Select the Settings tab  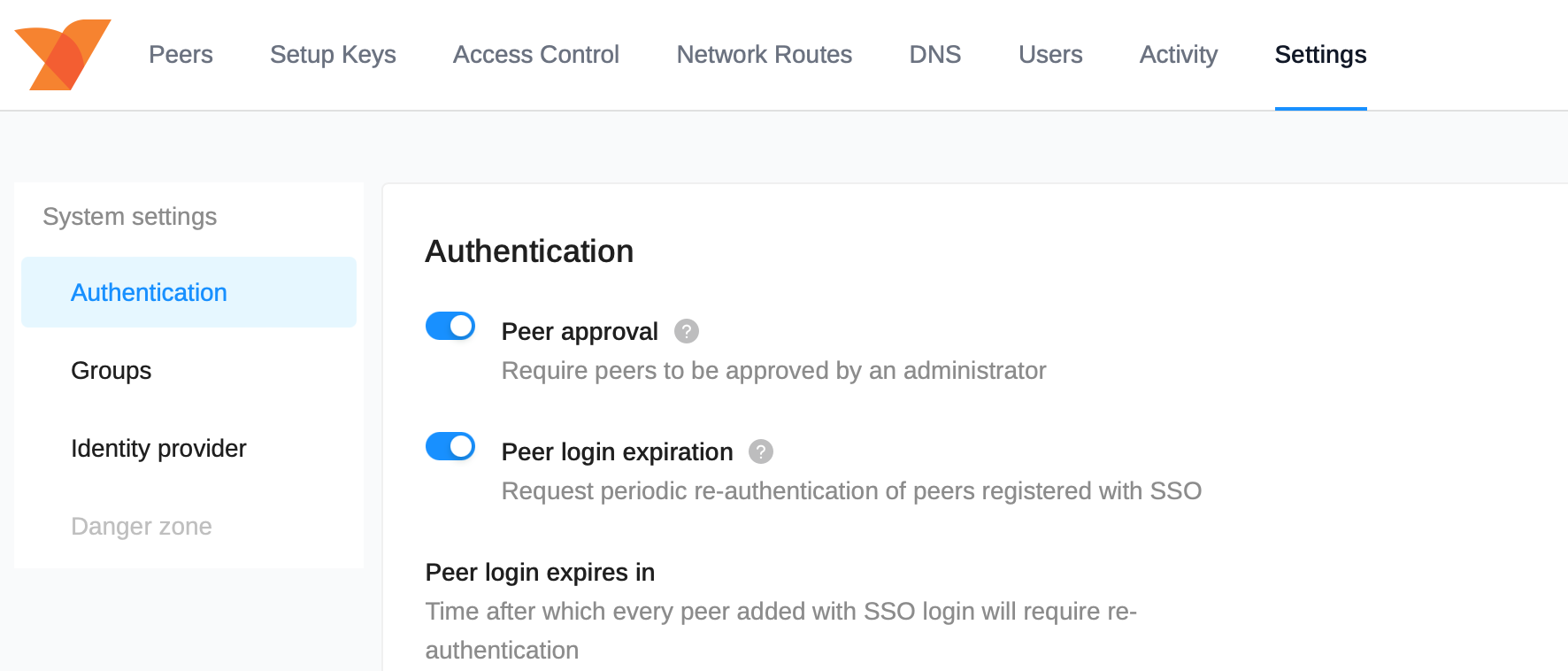(1320, 55)
